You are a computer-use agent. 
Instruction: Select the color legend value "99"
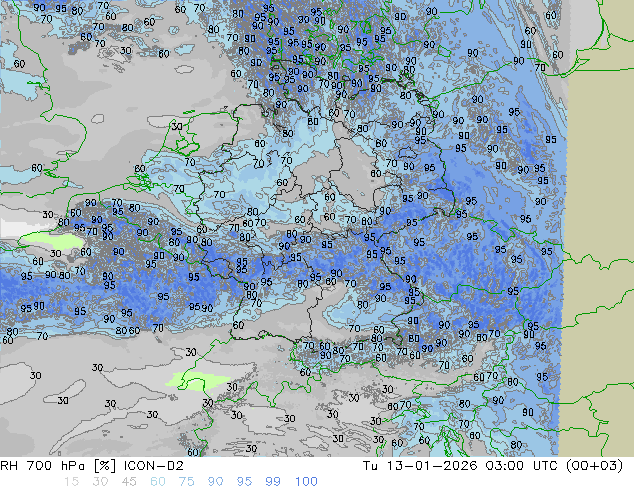(x=273, y=482)
